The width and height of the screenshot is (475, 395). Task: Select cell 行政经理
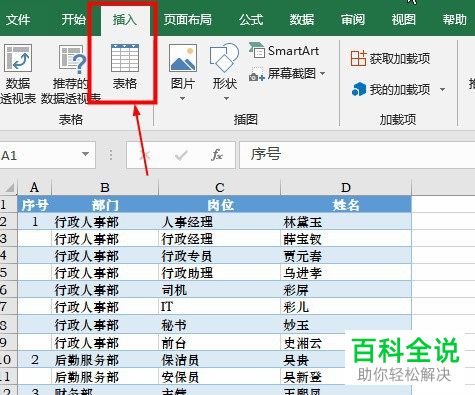click(220, 239)
